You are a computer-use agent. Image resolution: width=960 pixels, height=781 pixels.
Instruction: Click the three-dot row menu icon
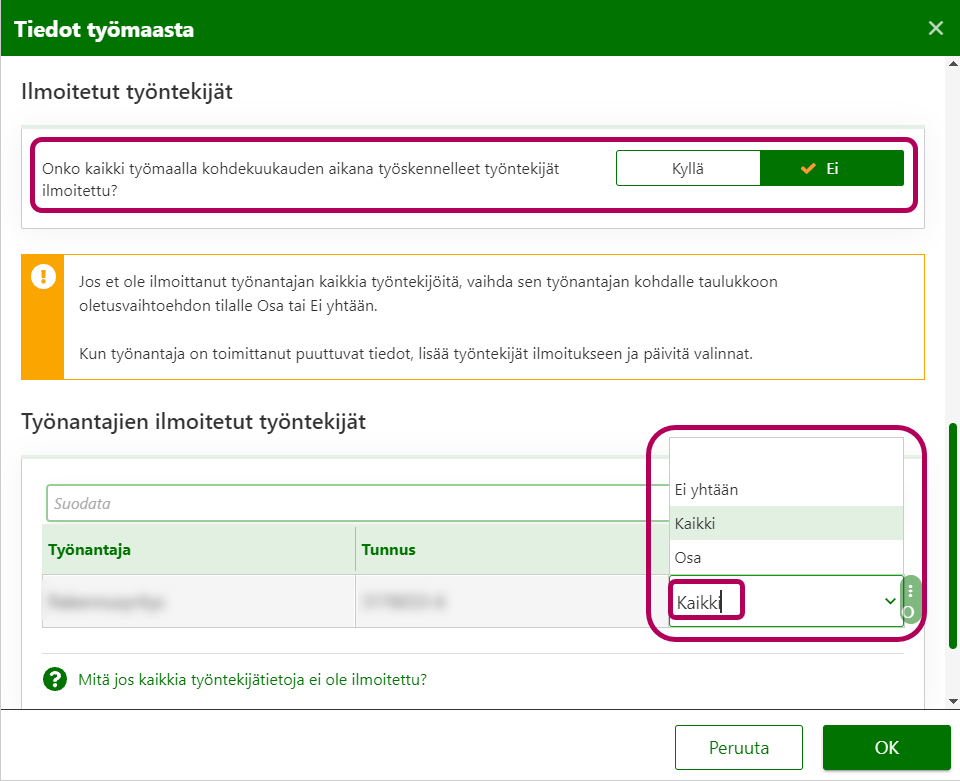point(910,591)
